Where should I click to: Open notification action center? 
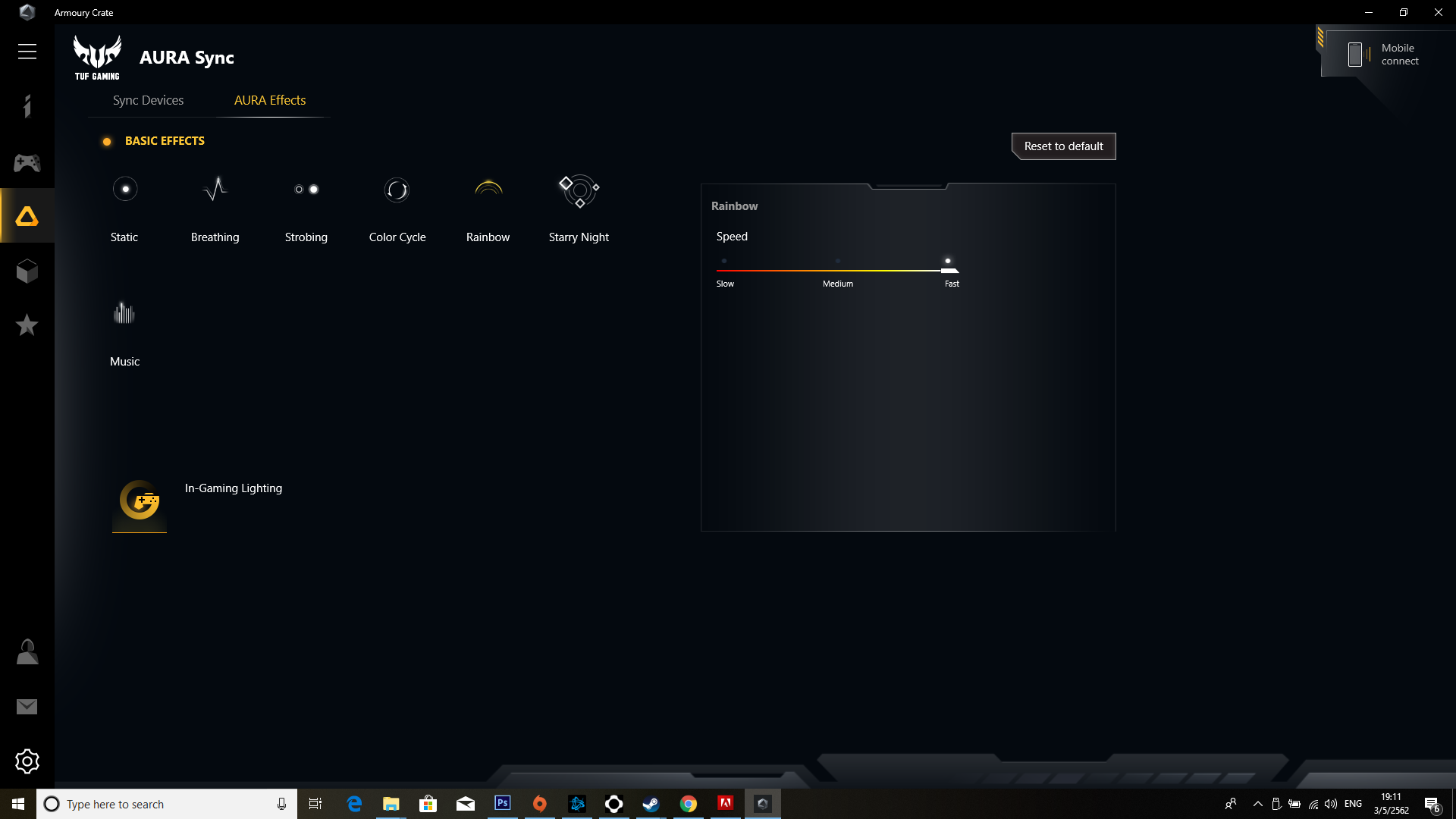[1432, 804]
